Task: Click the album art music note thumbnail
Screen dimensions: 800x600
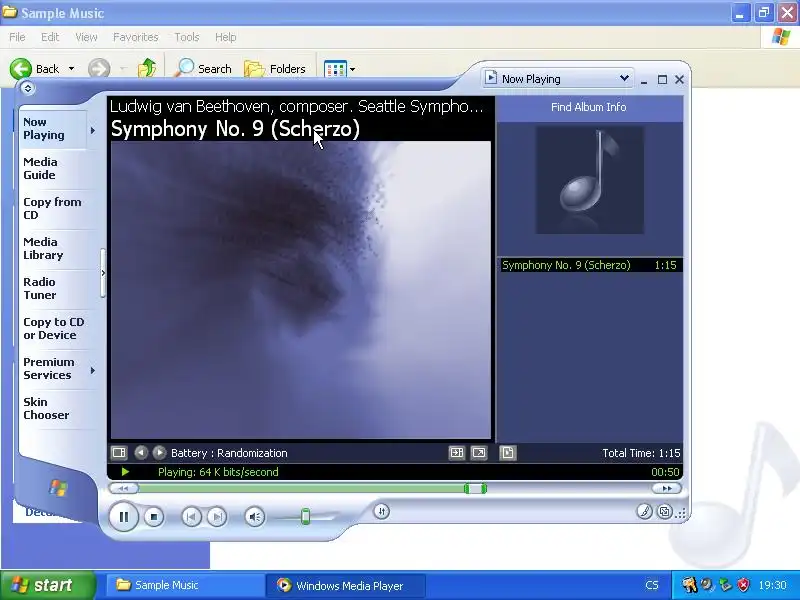Action: click(x=589, y=180)
